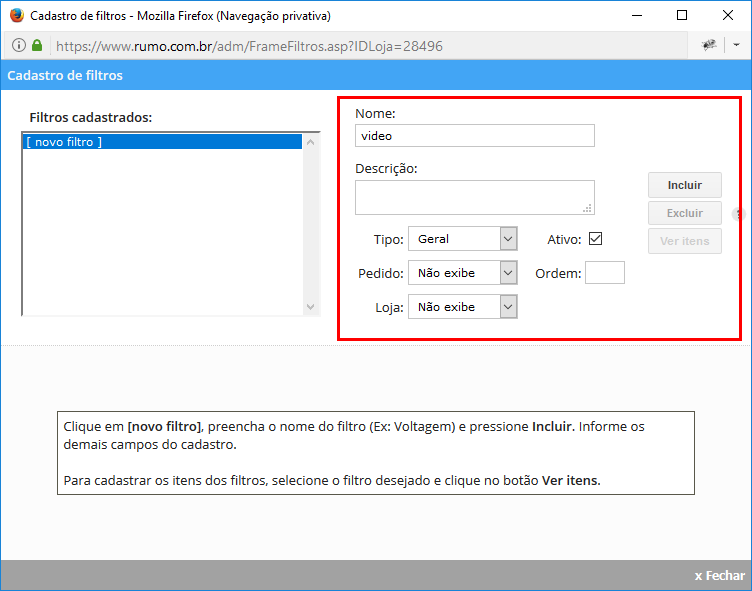The width and height of the screenshot is (752, 591).
Task: Click the extension icon beside address bar
Action: (x=709, y=45)
